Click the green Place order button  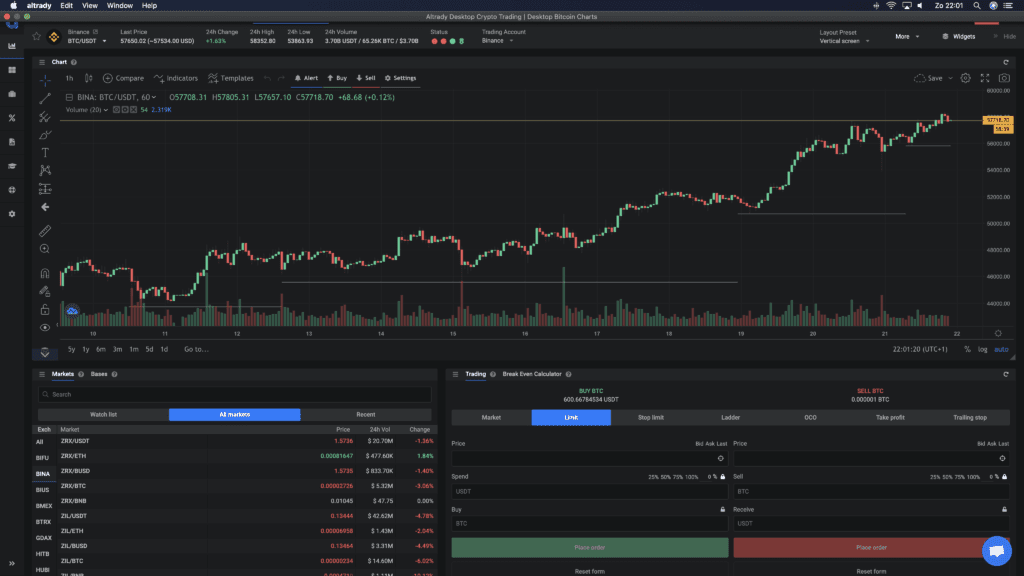click(x=589, y=547)
